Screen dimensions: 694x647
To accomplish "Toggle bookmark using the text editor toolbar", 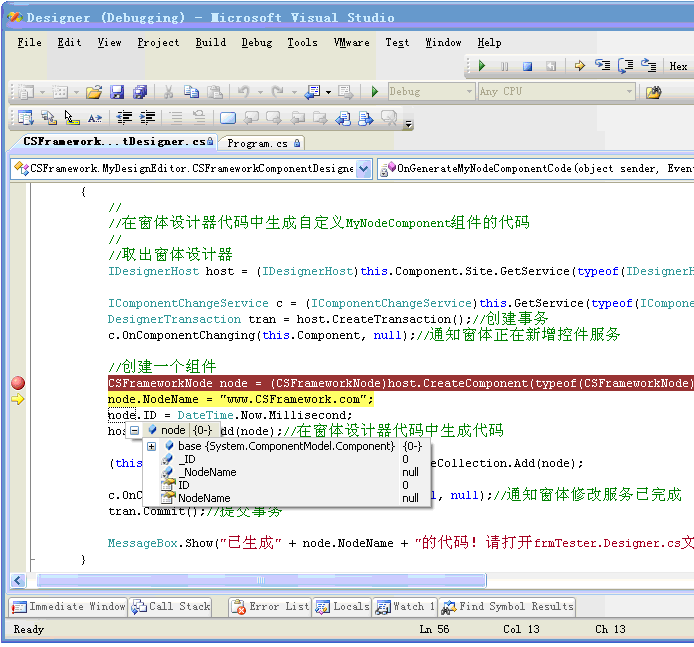I will (x=228, y=118).
